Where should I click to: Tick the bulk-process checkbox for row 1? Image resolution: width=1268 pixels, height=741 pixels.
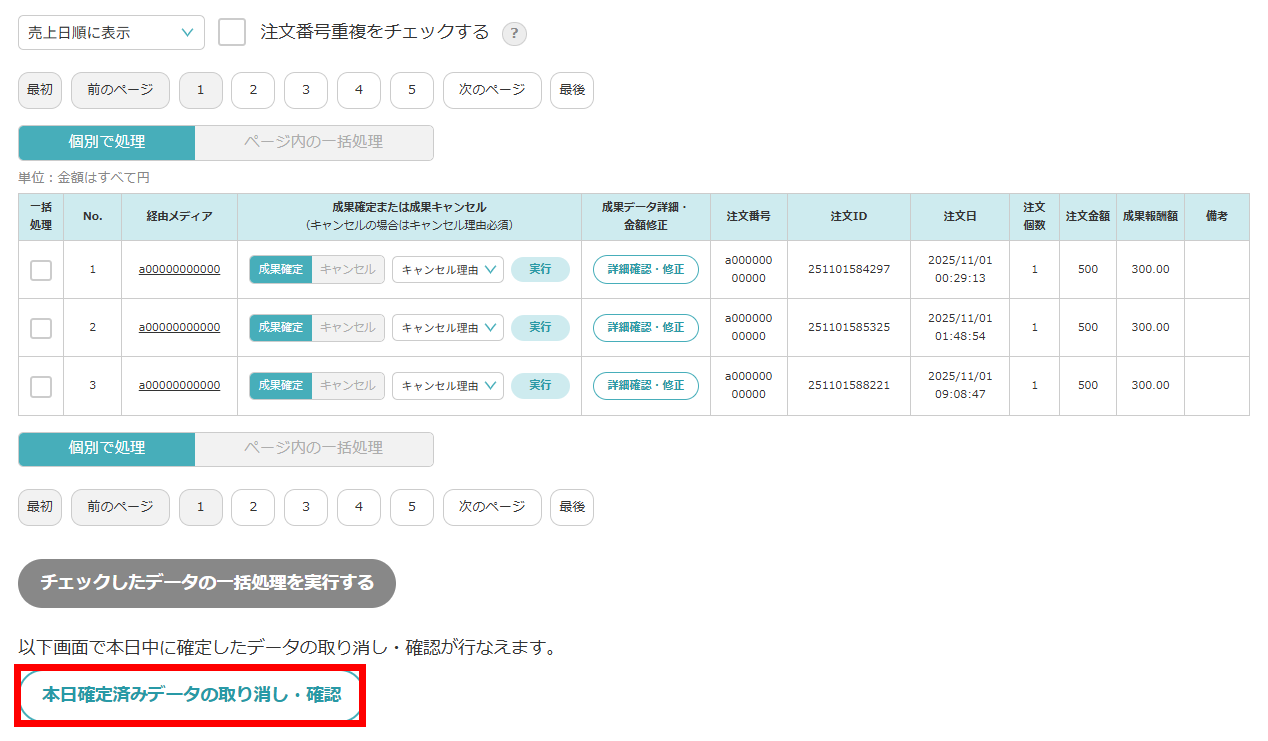pyautogui.click(x=41, y=270)
